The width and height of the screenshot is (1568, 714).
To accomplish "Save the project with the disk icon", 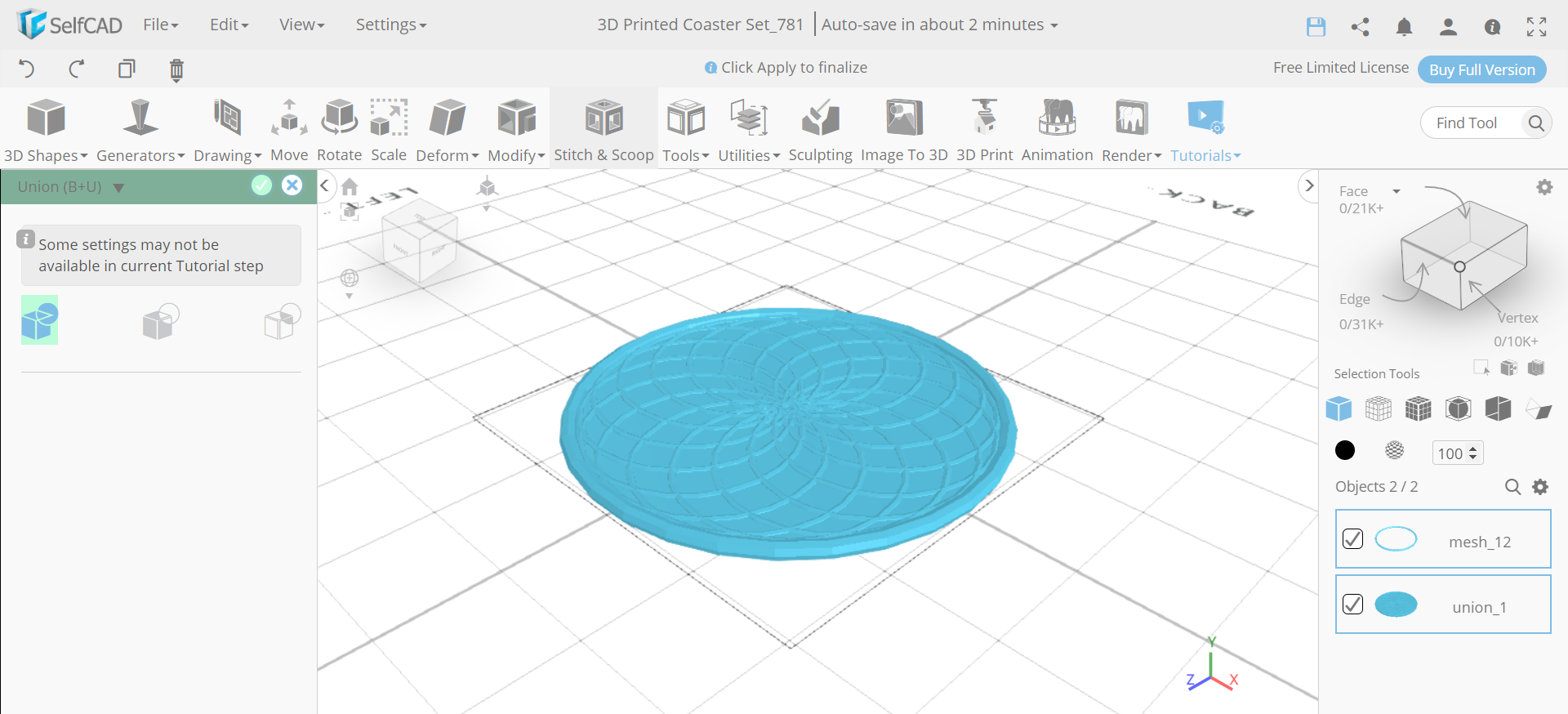I will [1316, 27].
